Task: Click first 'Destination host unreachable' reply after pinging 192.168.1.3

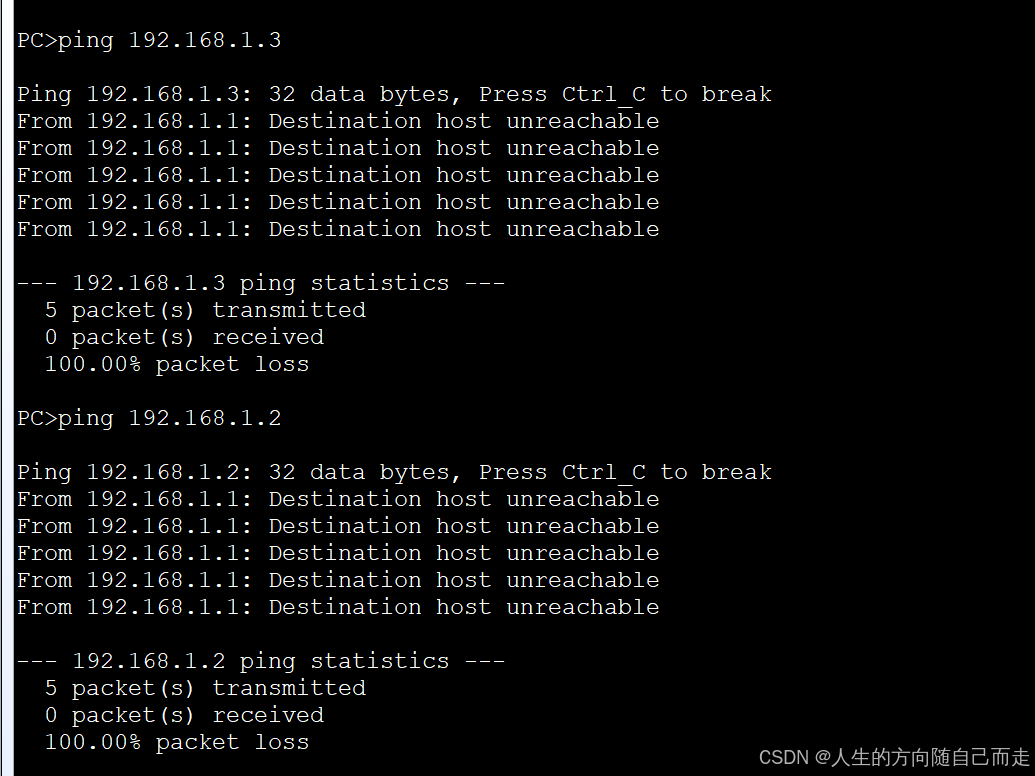Action: tap(338, 121)
